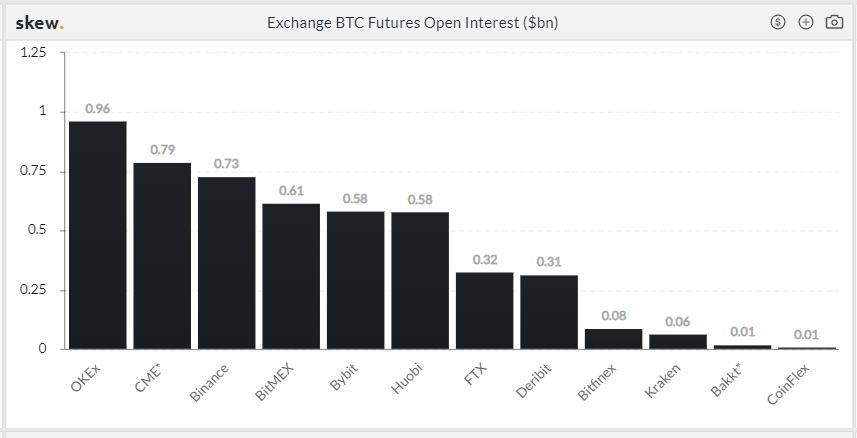Select the Bitfinex bar
This screenshot has width=857, height=438.
(x=613, y=339)
